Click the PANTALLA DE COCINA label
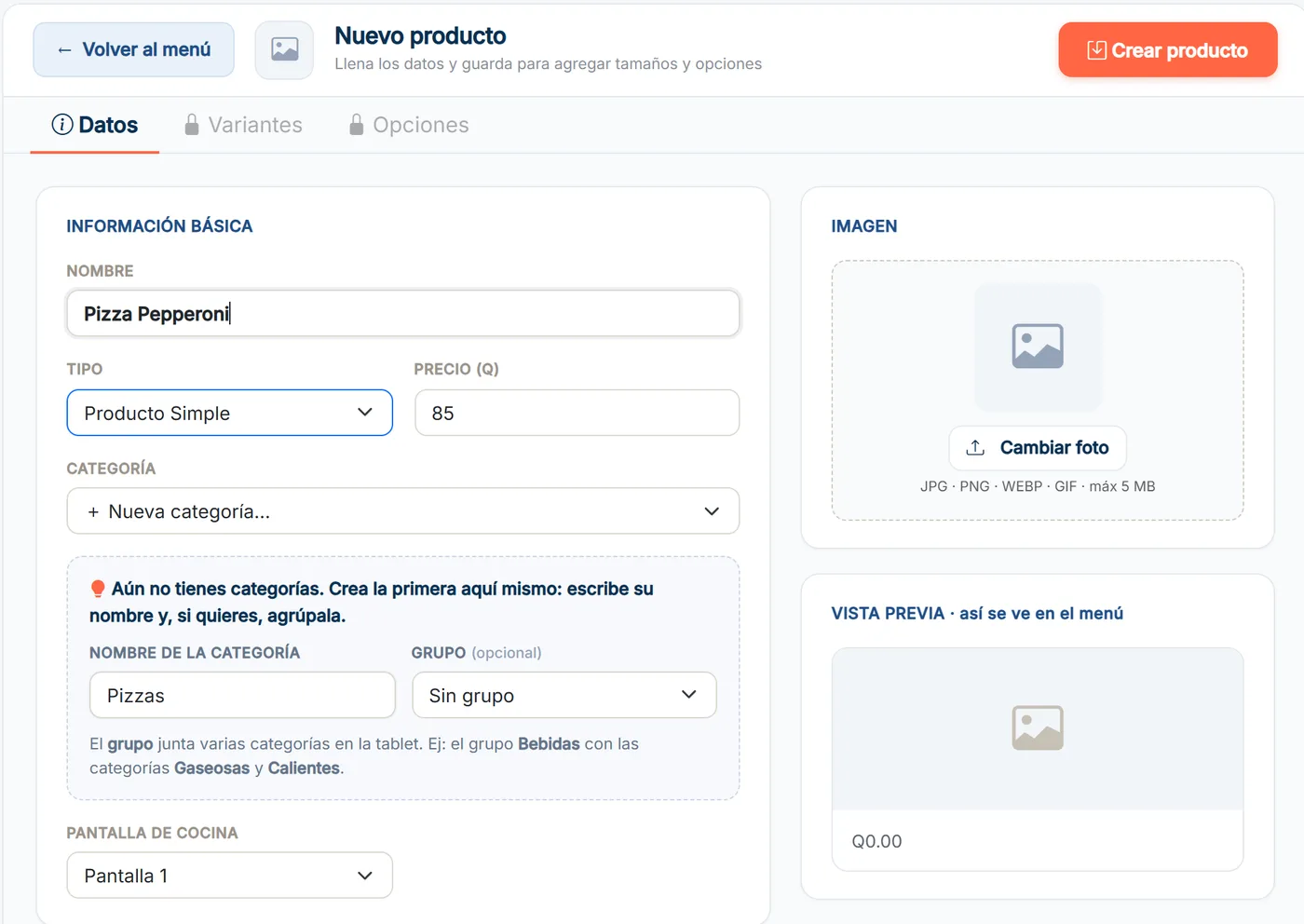 point(152,833)
